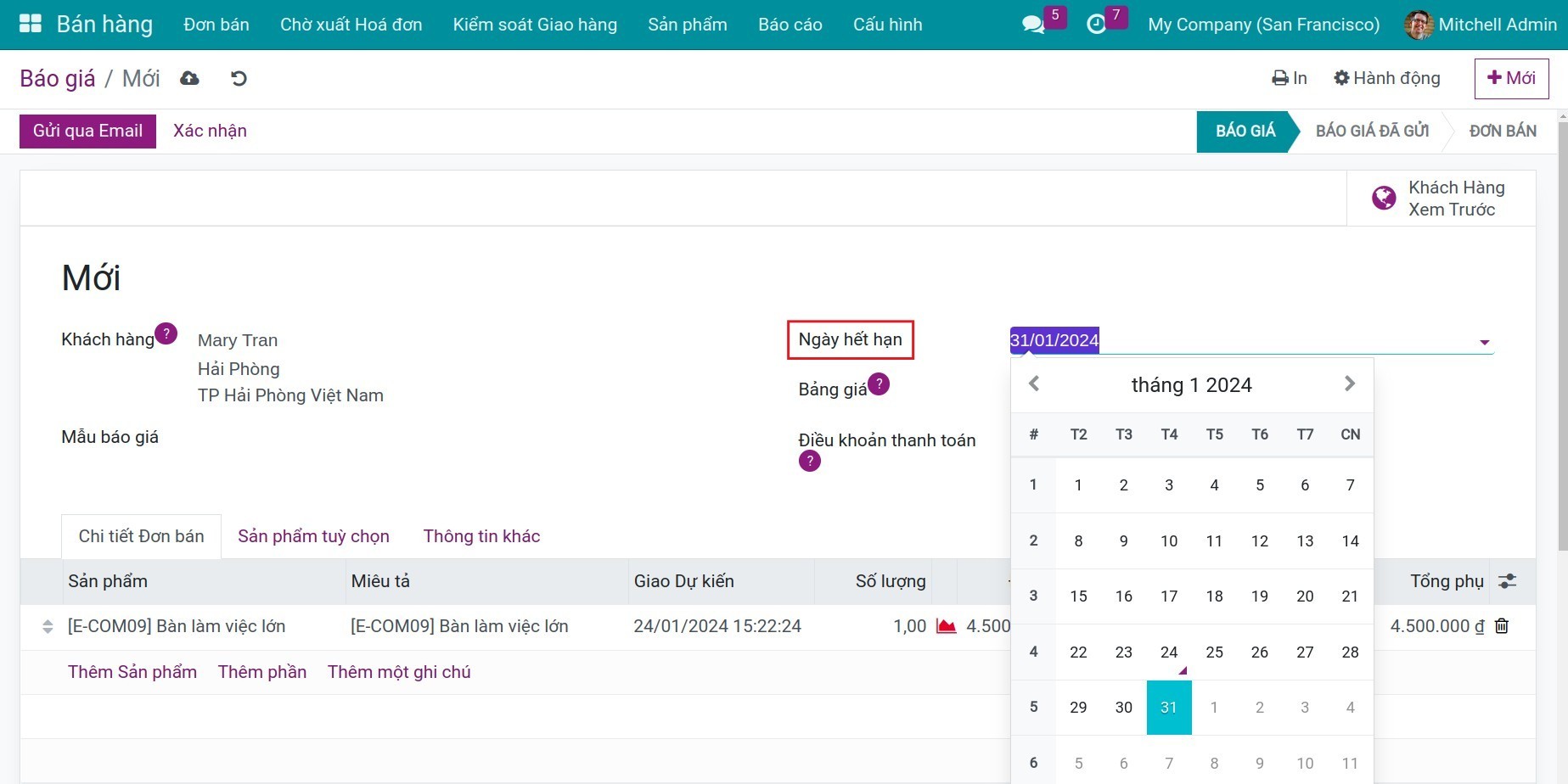Delete the order line with trash icon
The image size is (1568, 784).
click(1502, 626)
